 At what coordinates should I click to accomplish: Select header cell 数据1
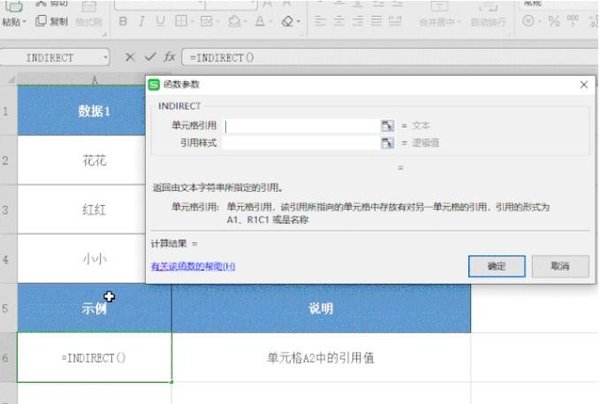coord(82,111)
